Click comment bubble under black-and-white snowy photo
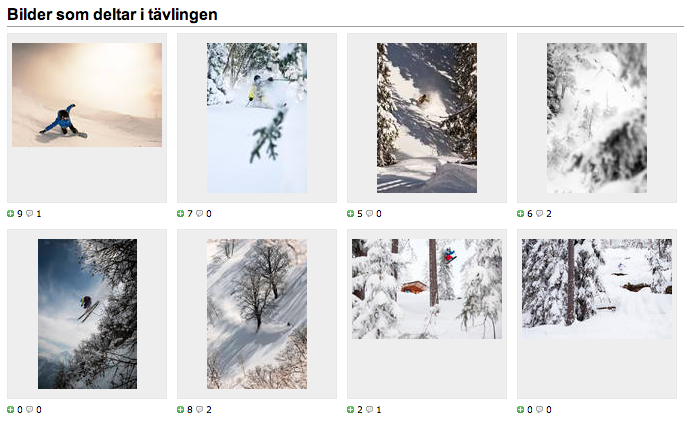This screenshot has height=423, width=684. coord(540,213)
